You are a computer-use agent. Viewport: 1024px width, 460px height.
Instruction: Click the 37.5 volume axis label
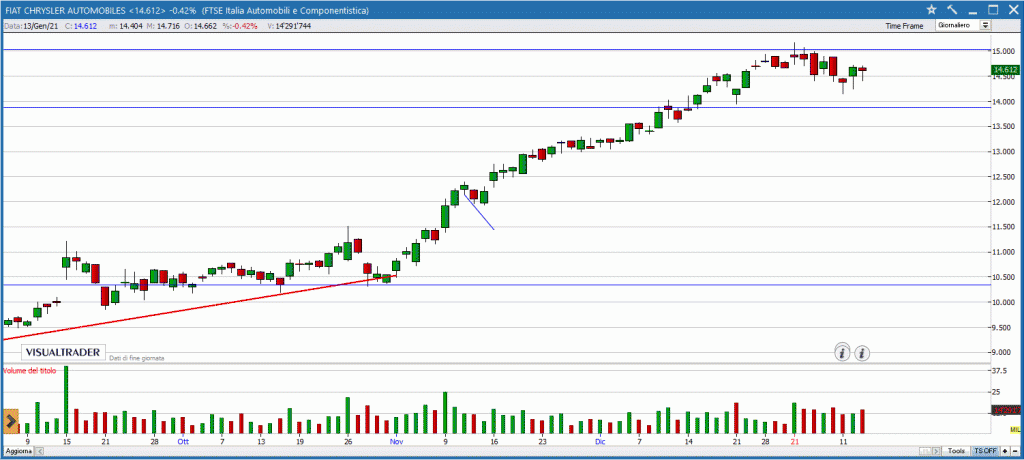pyautogui.click(x=1000, y=370)
